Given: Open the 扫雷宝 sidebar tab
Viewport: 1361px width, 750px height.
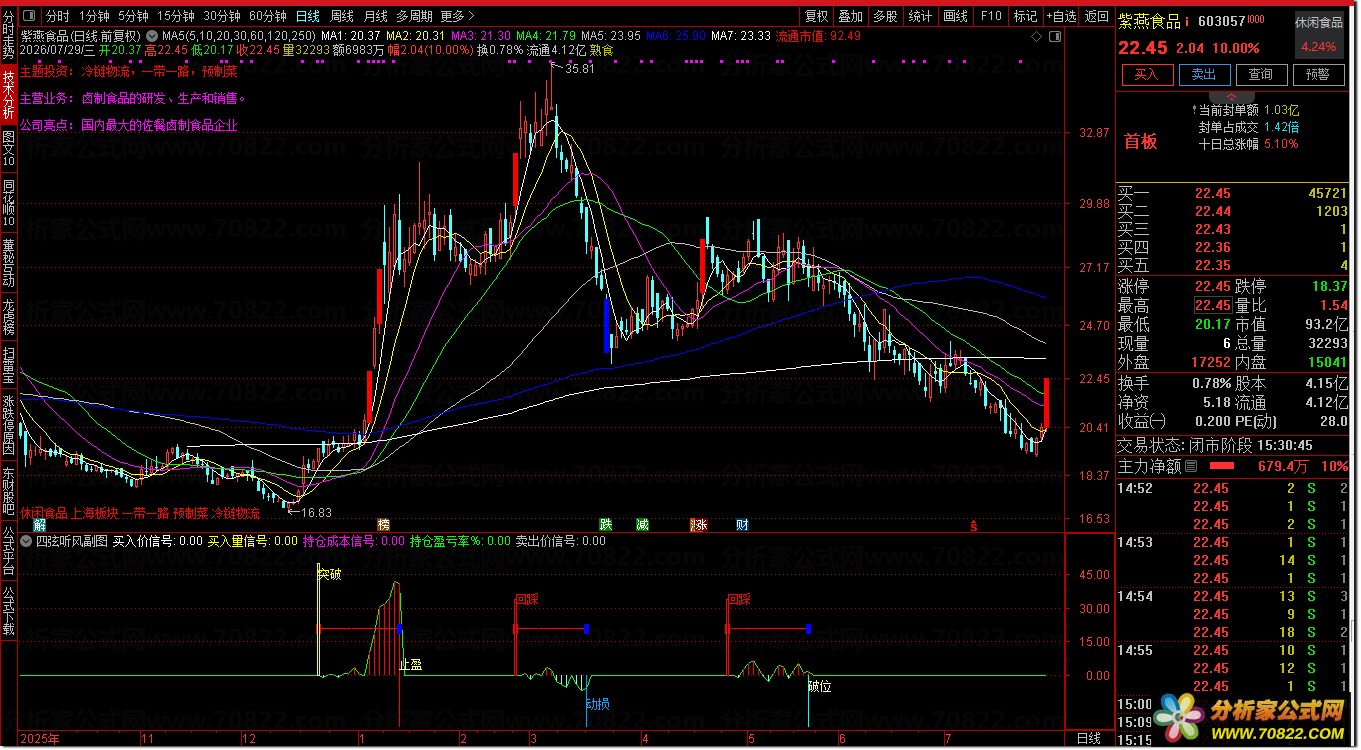Looking at the screenshot, I should (x=9, y=366).
